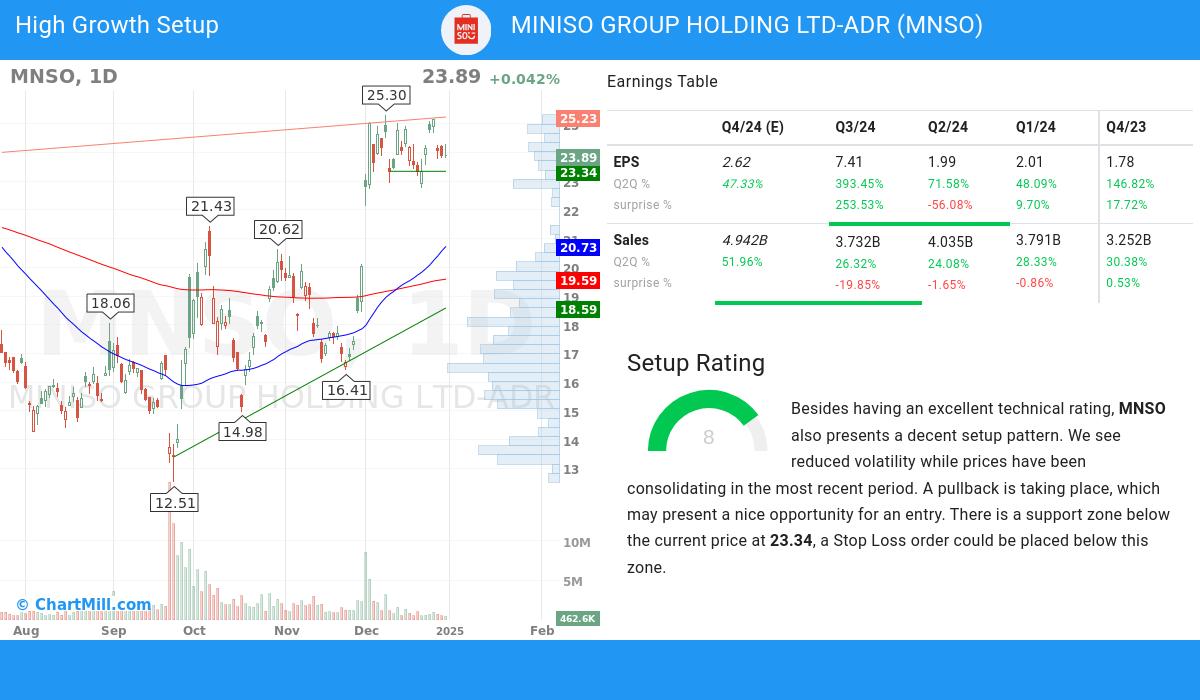Click the 23.34 support price tag
The height and width of the screenshot is (700, 1200).
coord(578,173)
